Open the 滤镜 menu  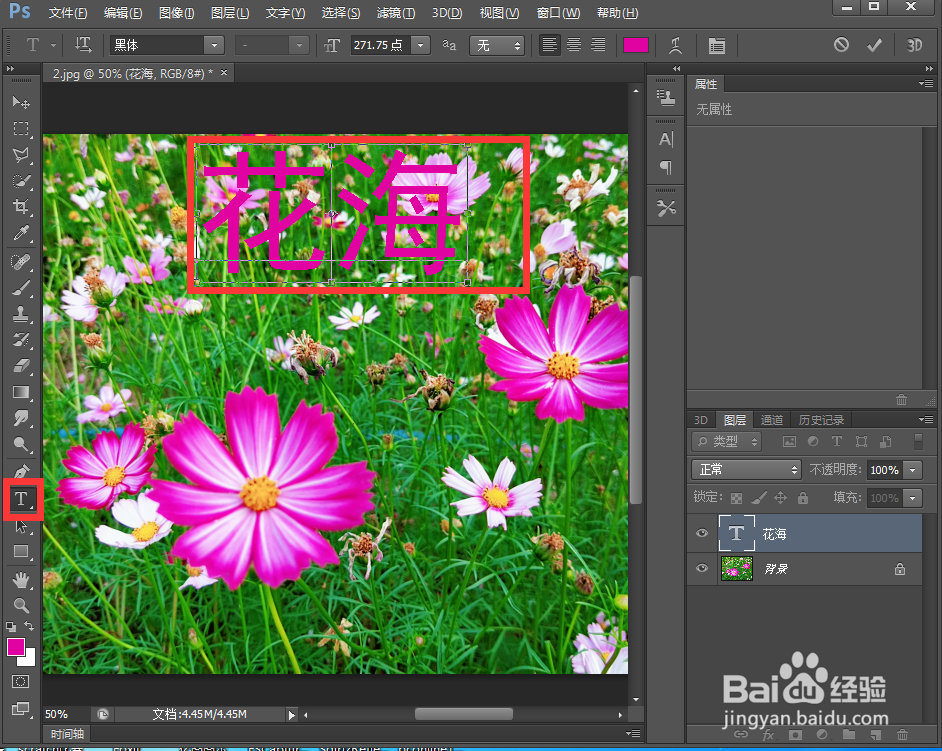tap(396, 13)
